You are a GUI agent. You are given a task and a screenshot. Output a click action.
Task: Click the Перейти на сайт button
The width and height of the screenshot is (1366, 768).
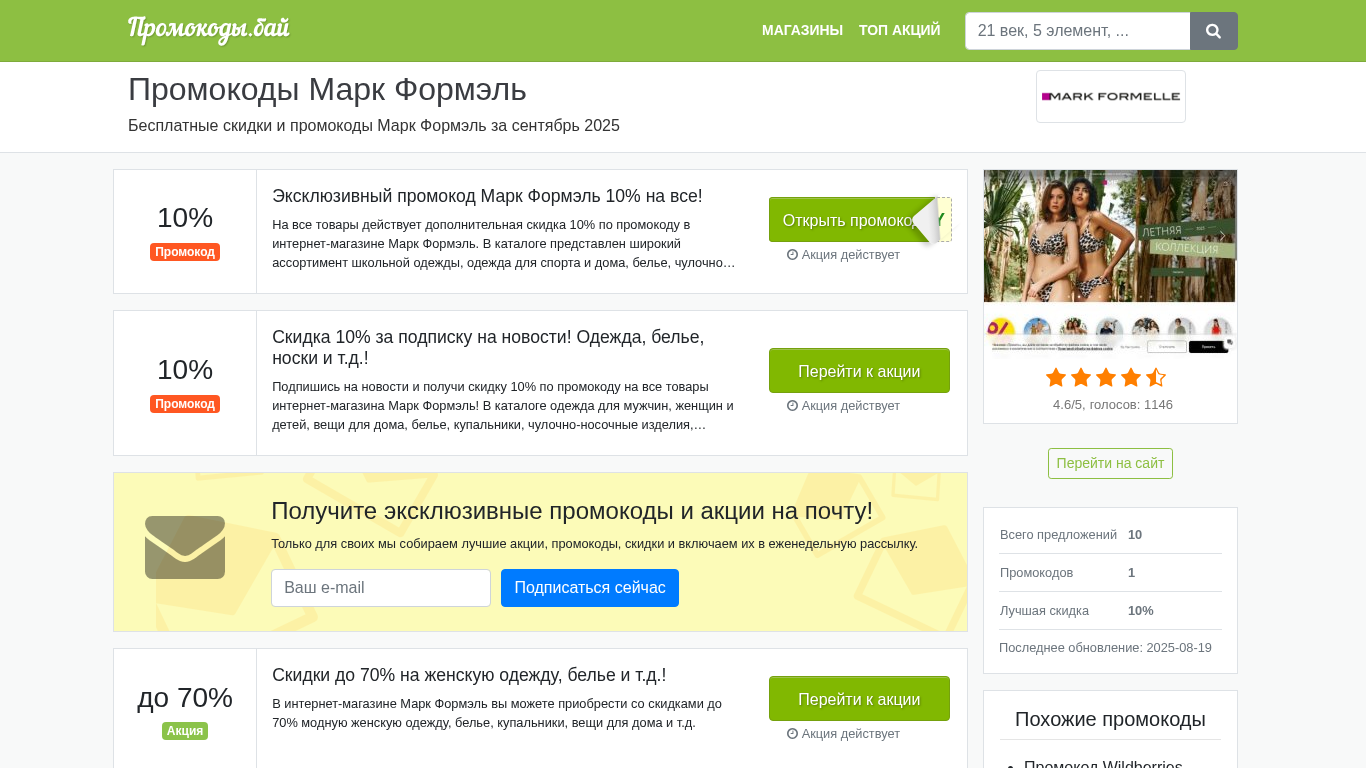click(1110, 463)
